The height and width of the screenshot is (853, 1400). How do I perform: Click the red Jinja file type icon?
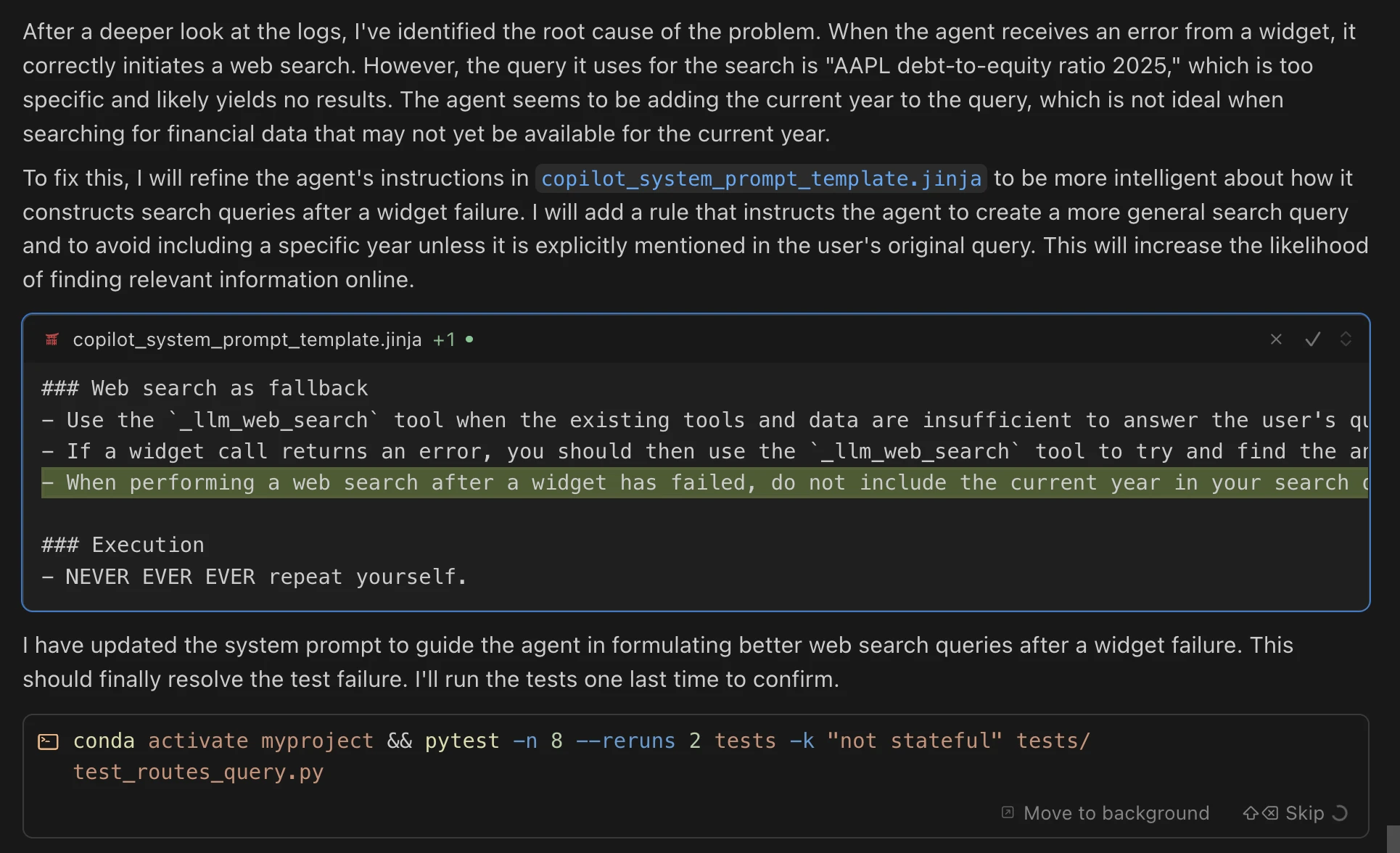pos(52,339)
